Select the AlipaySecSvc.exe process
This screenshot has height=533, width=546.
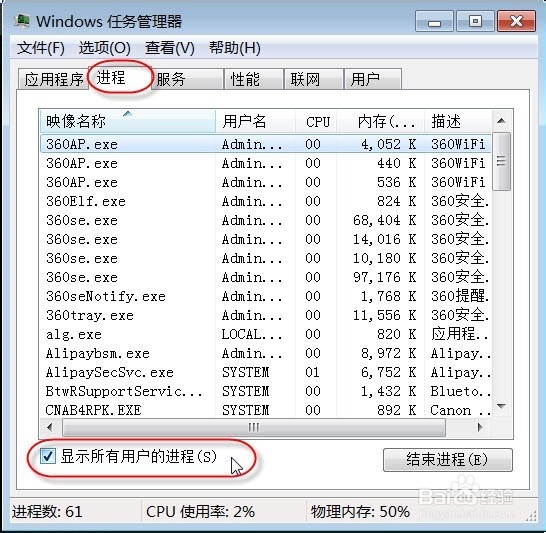coord(266,372)
